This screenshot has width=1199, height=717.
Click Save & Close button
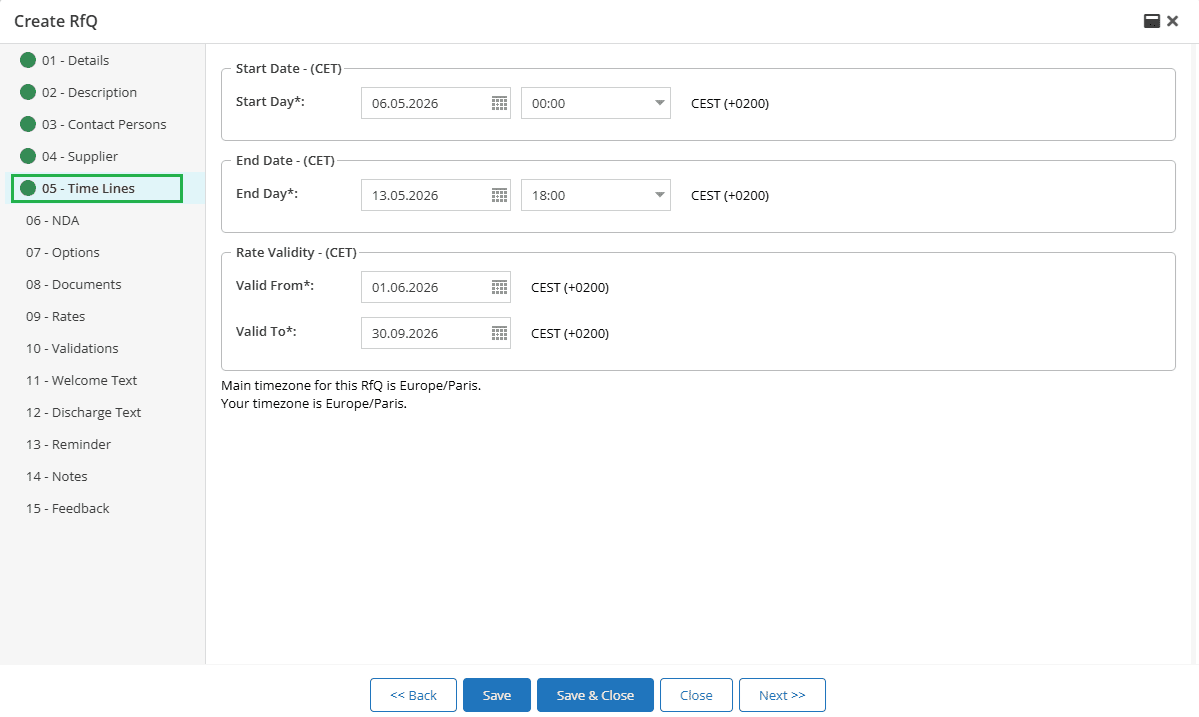tap(595, 695)
